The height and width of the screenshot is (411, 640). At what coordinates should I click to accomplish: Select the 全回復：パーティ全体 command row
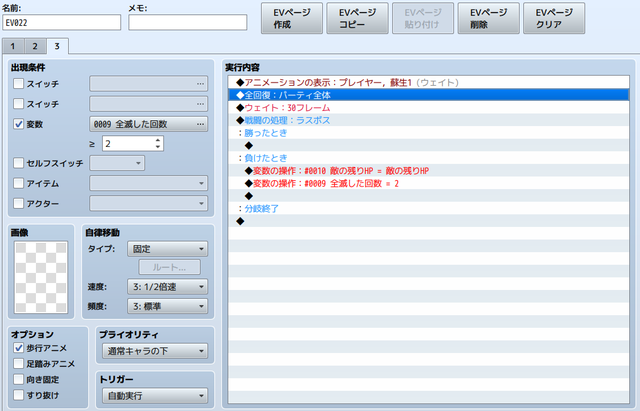[x=429, y=95]
